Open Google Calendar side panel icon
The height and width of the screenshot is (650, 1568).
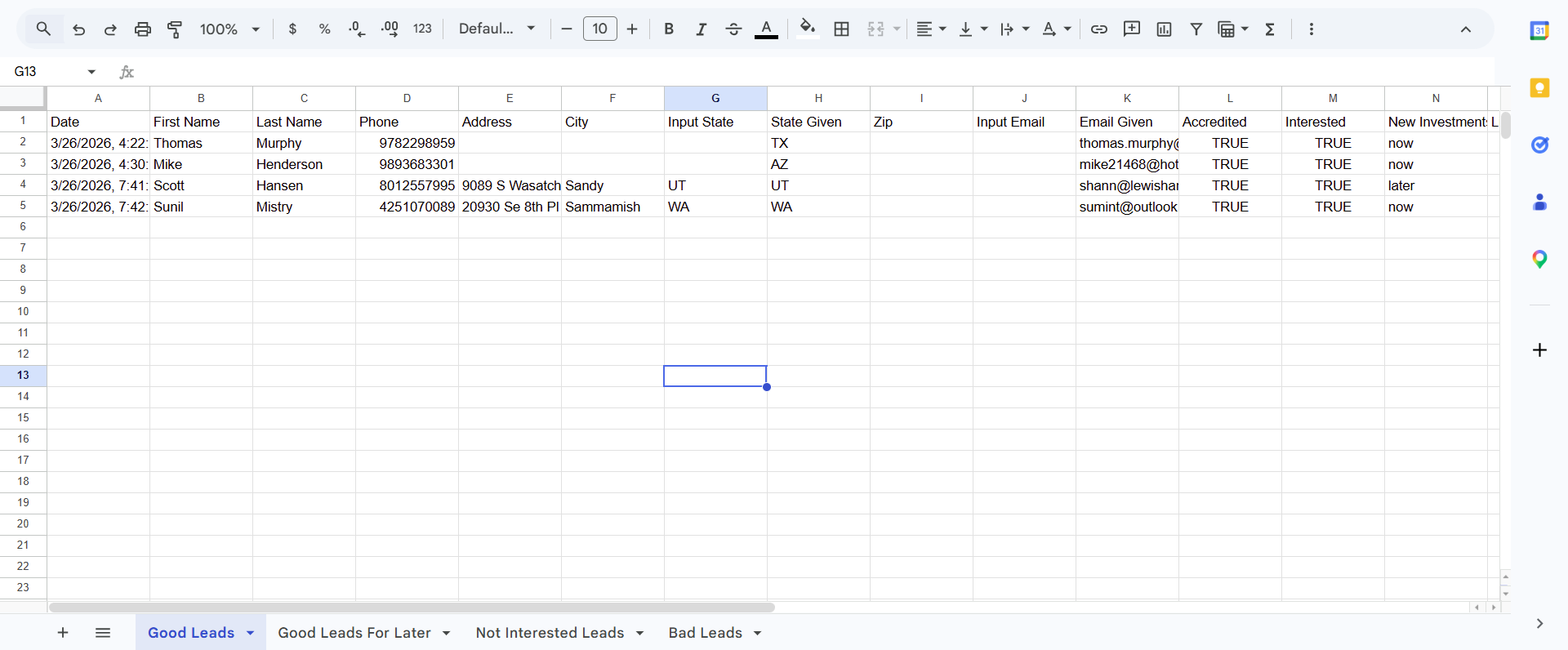coord(1539,31)
